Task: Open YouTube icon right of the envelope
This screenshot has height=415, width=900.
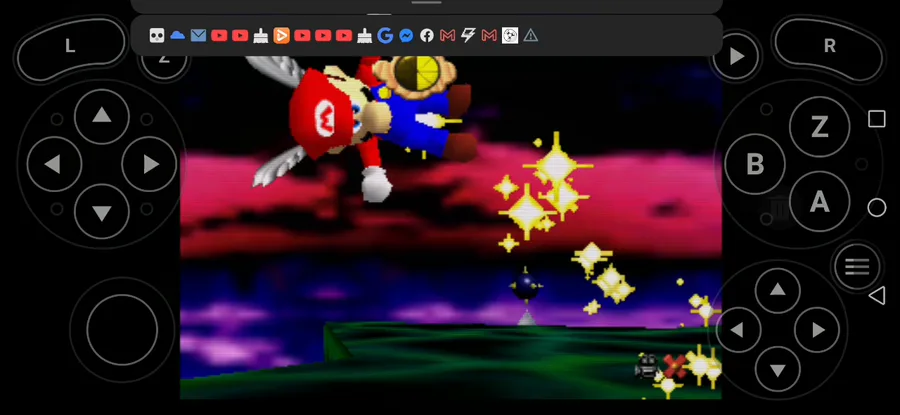Action: (219, 36)
